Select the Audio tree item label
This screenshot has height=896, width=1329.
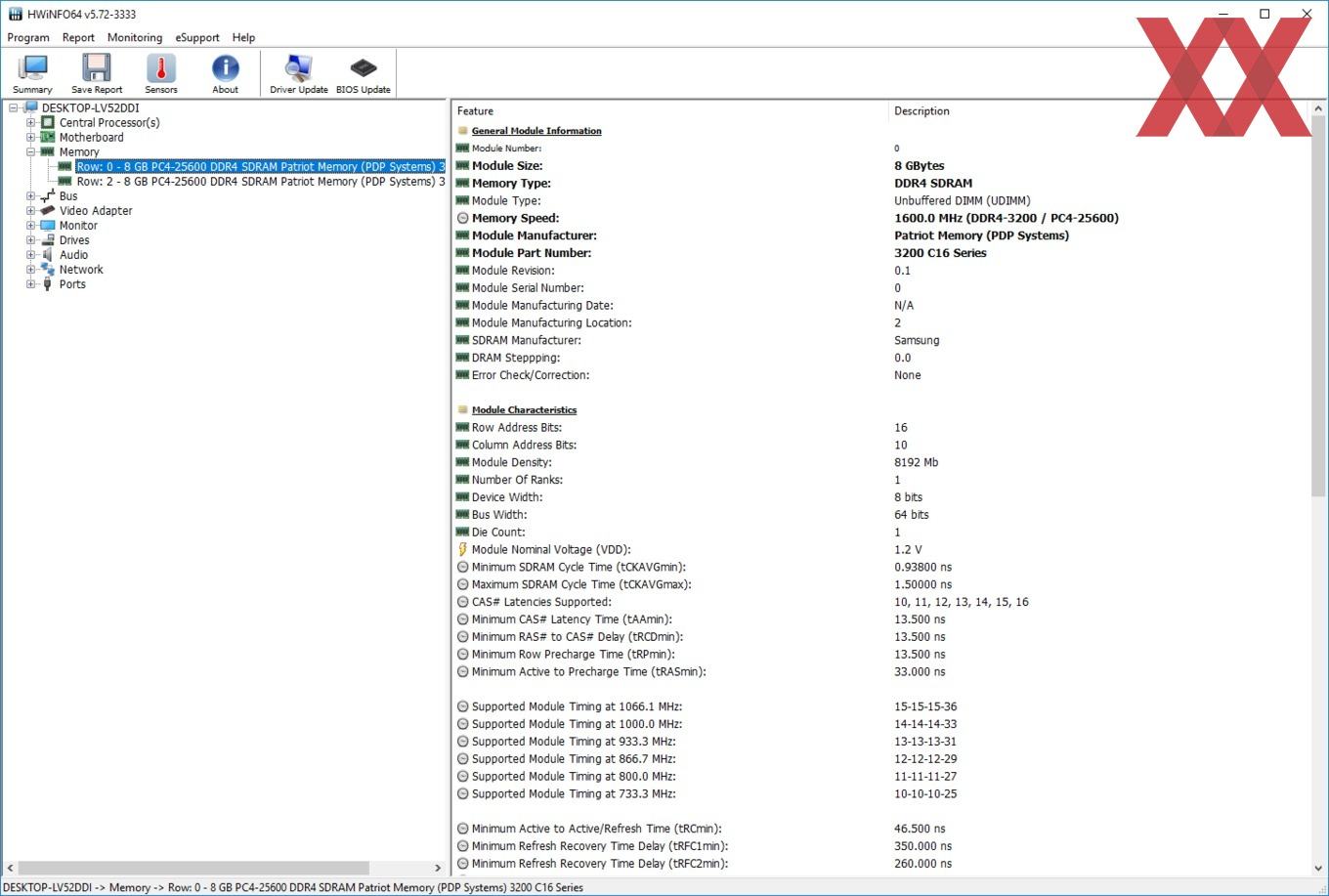73,254
